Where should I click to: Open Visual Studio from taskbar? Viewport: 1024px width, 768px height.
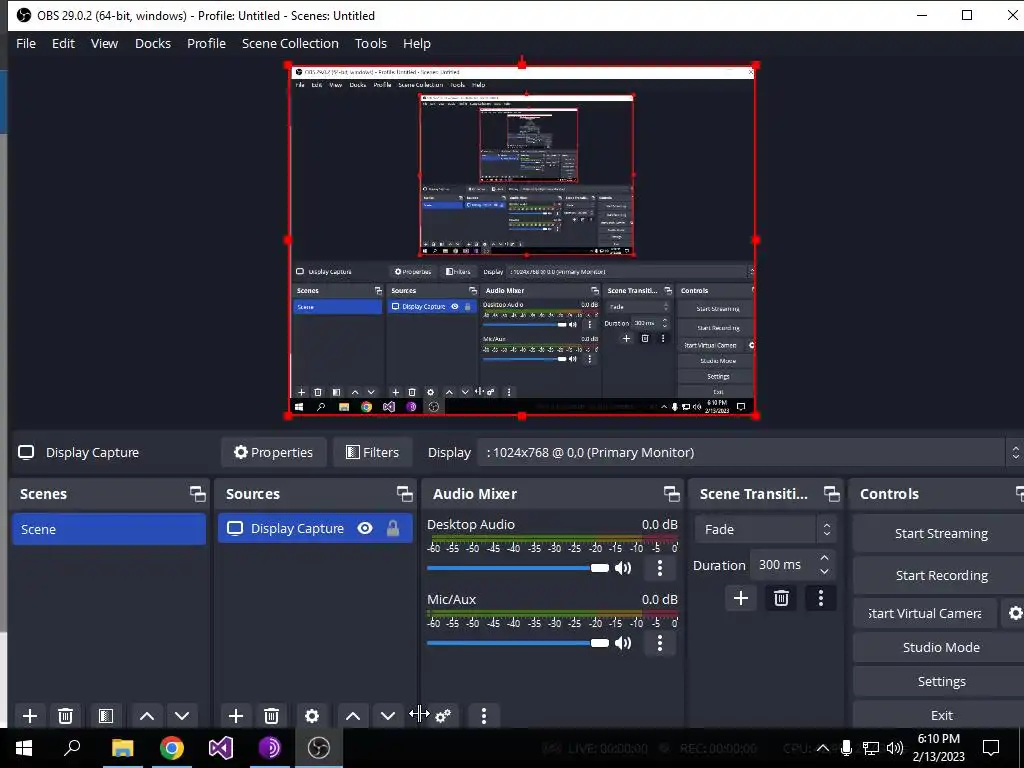(221, 748)
